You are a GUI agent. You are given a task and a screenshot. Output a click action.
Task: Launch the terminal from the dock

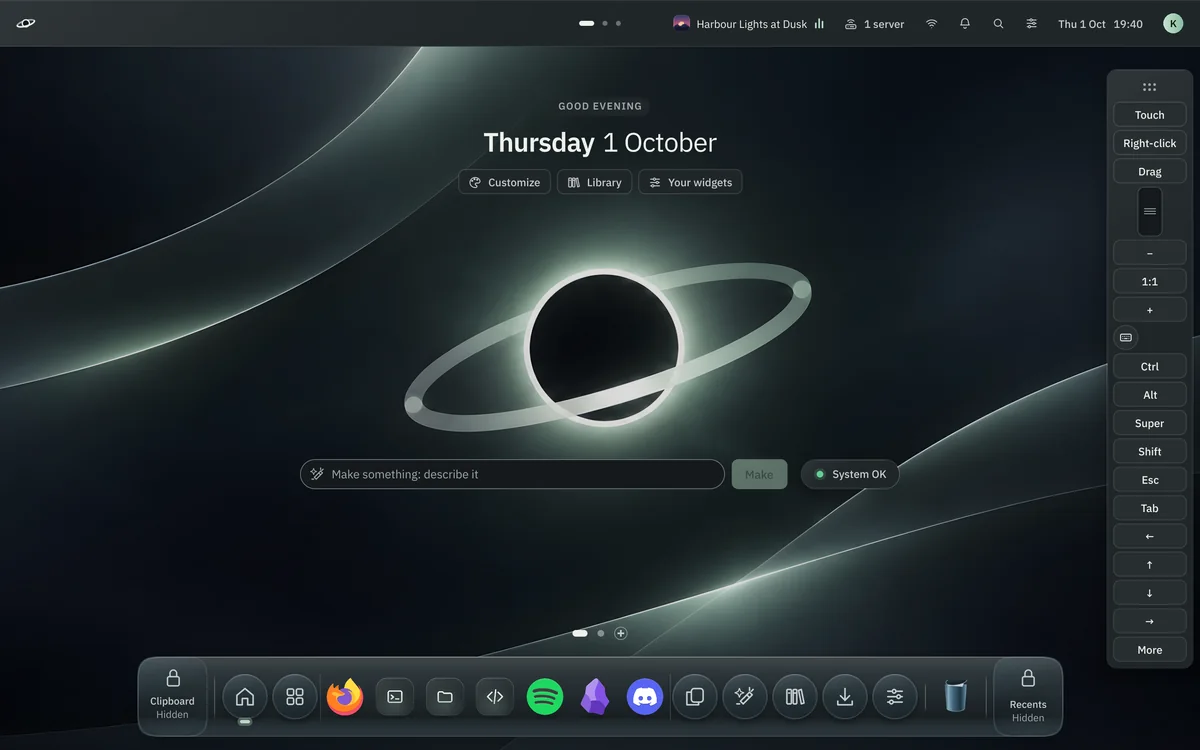click(395, 697)
